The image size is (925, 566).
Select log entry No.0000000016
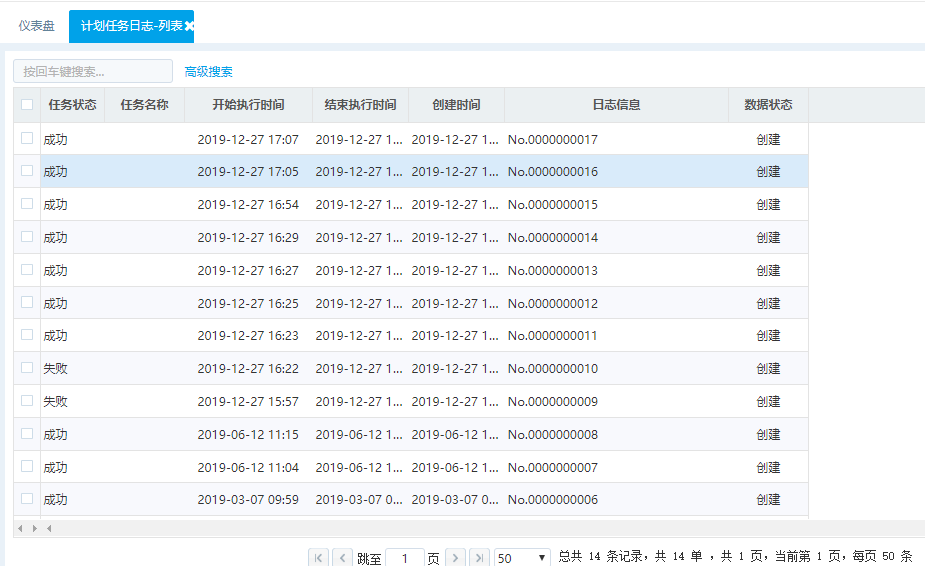point(553,172)
